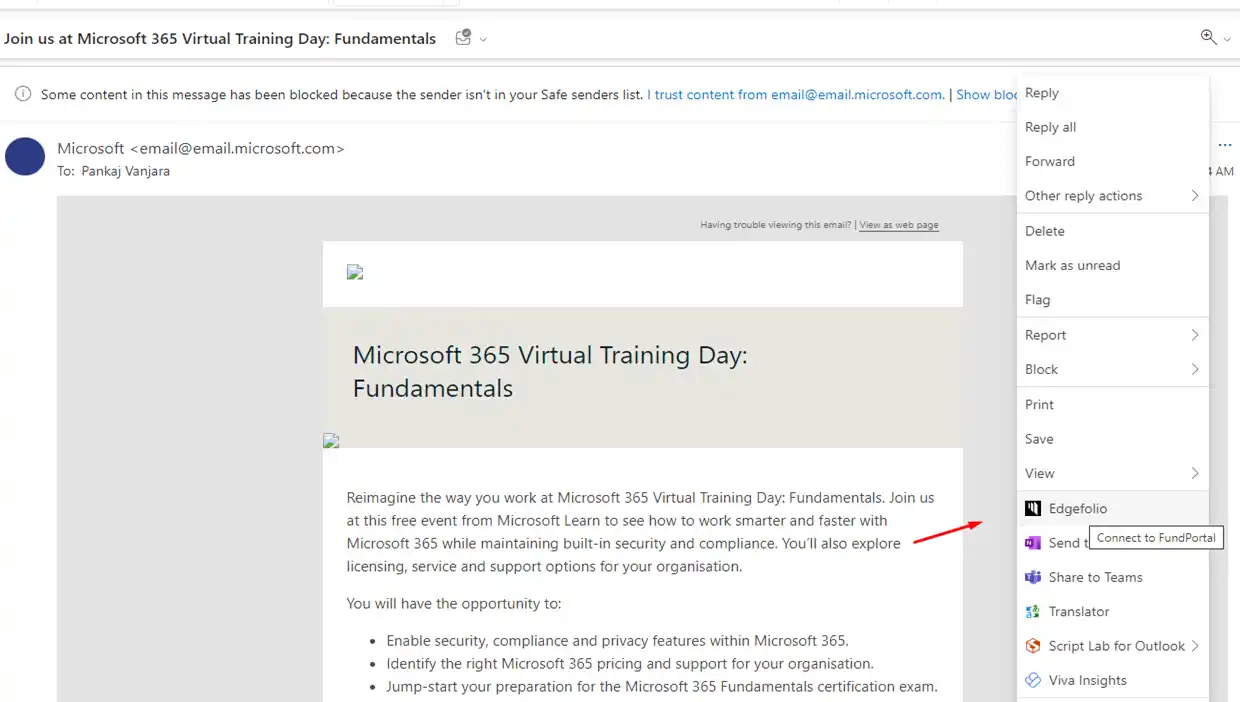Viewport: 1240px width, 702px height.
Task: Click 'You will have the opportunity to:' text
Action: coord(454,604)
